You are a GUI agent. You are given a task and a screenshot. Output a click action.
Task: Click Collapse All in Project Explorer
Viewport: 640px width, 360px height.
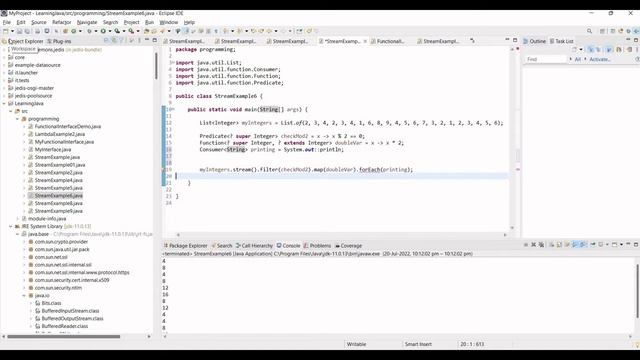click(106, 41)
